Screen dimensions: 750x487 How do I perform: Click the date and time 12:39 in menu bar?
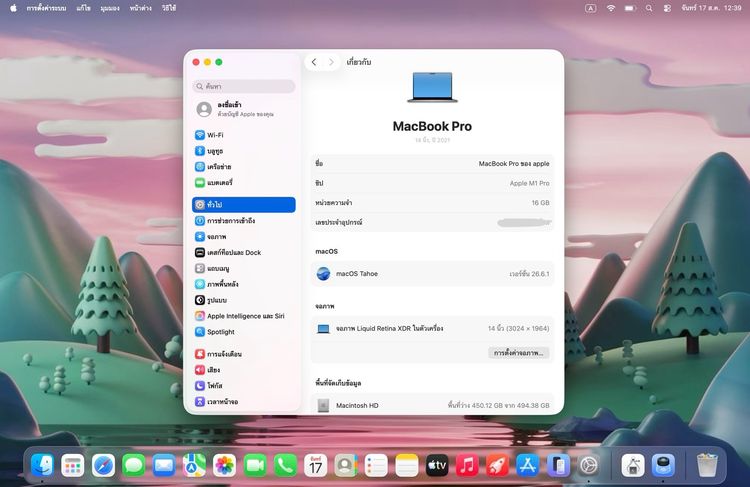[x=711, y=8]
